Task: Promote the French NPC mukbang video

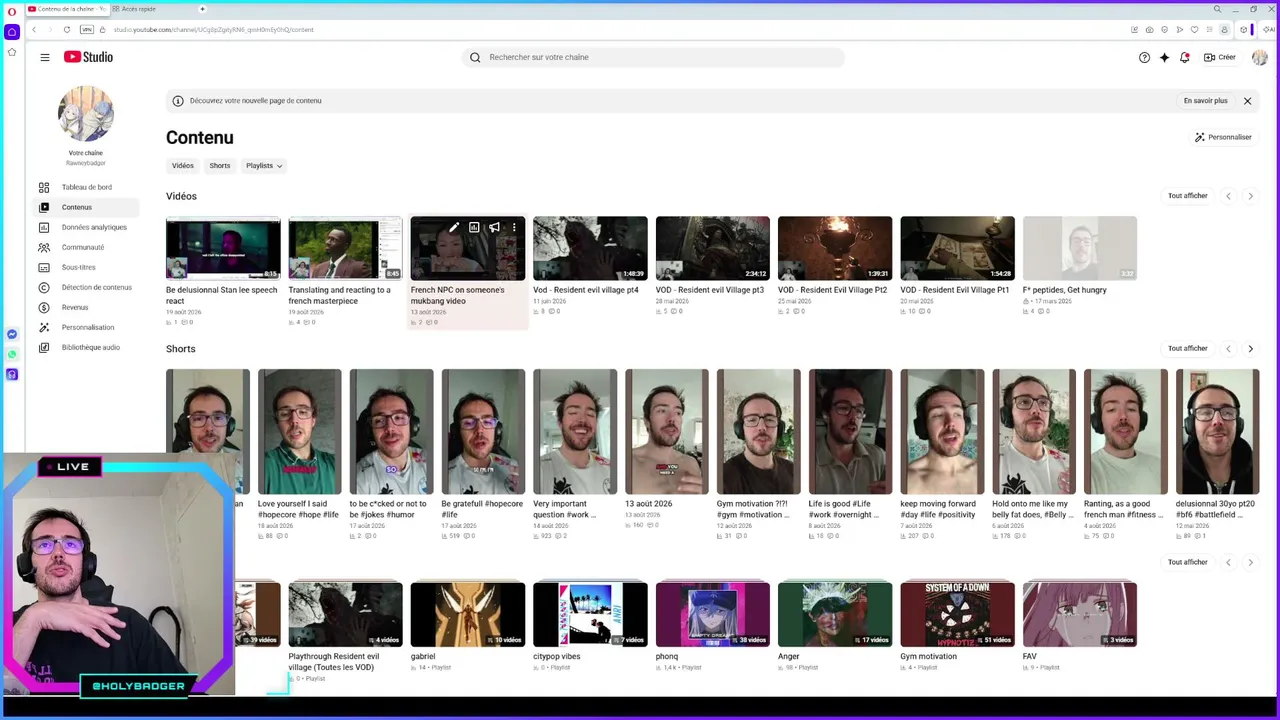Action: [494, 228]
